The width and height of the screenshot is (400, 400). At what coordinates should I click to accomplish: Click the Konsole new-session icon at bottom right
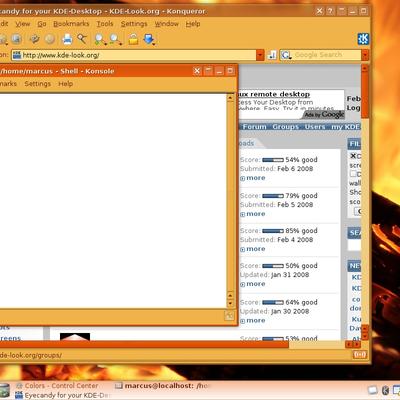coord(229,315)
